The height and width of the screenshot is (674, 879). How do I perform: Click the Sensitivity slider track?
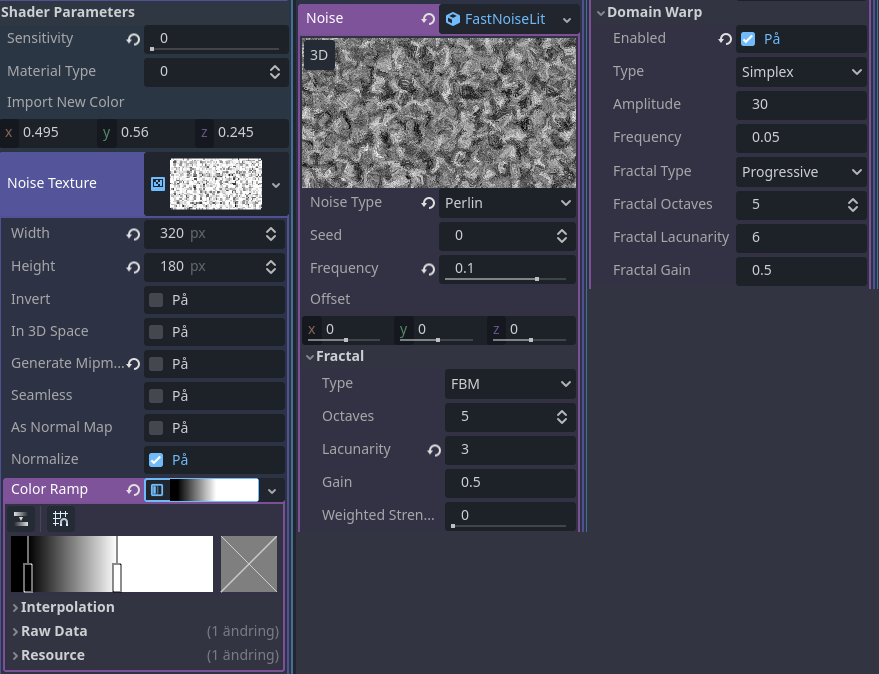tap(215, 49)
